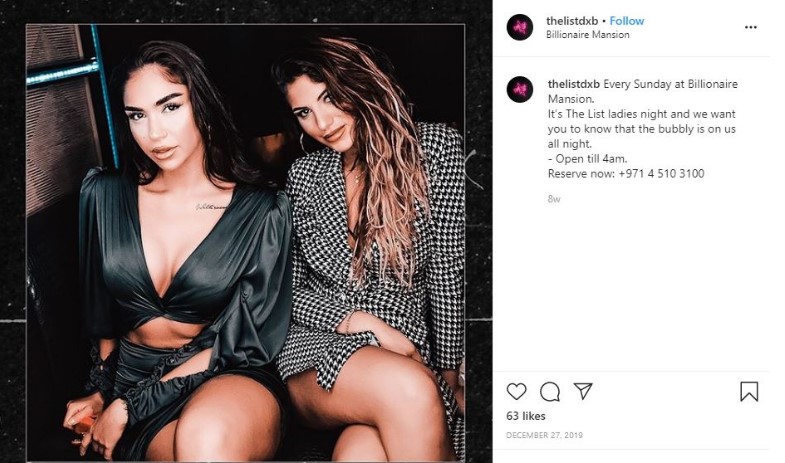Click thelistdxb profile avatar in header
Image resolution: width=785 pixels, height=463 pixels.
tap(520, 27)
